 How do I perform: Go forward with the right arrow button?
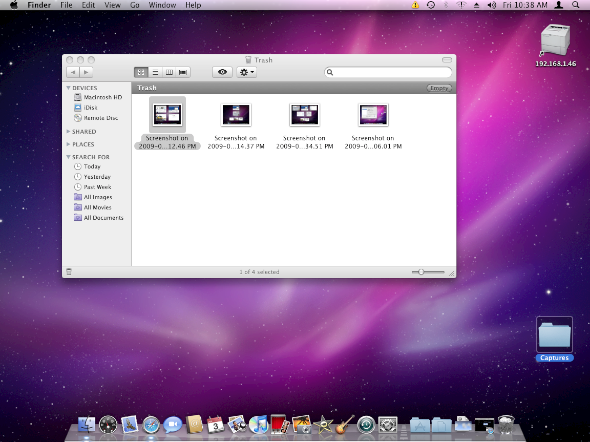[86, 72]
